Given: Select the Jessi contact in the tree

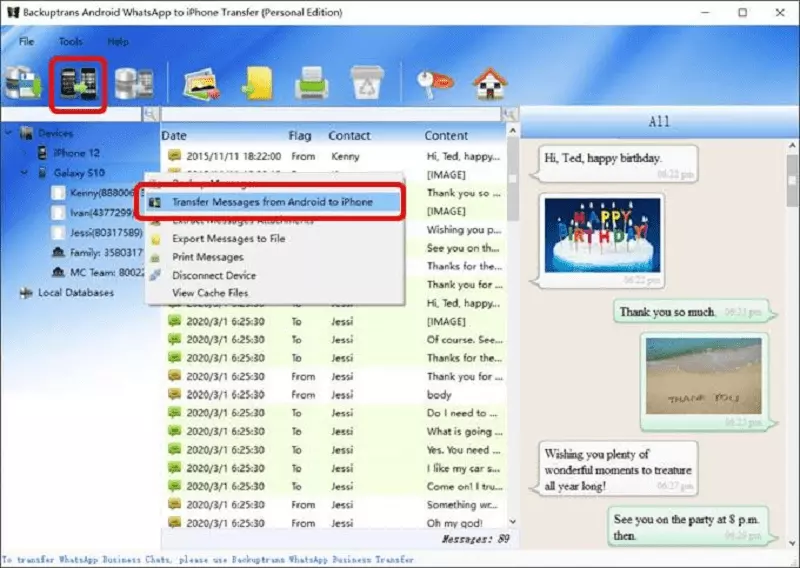Looking at the screenshot, I should (106, 233).
